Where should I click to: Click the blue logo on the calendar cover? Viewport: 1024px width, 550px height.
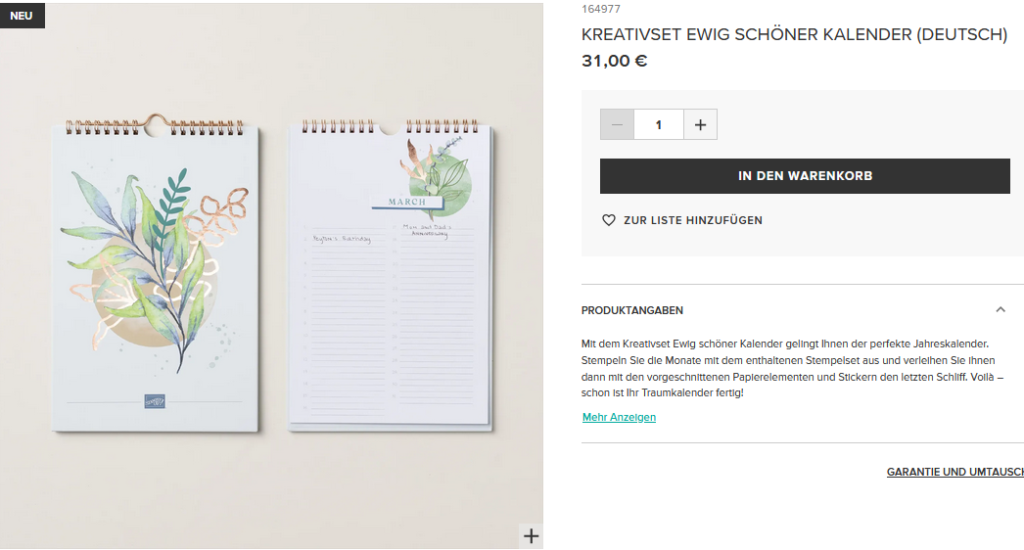(x=155, y=400)
